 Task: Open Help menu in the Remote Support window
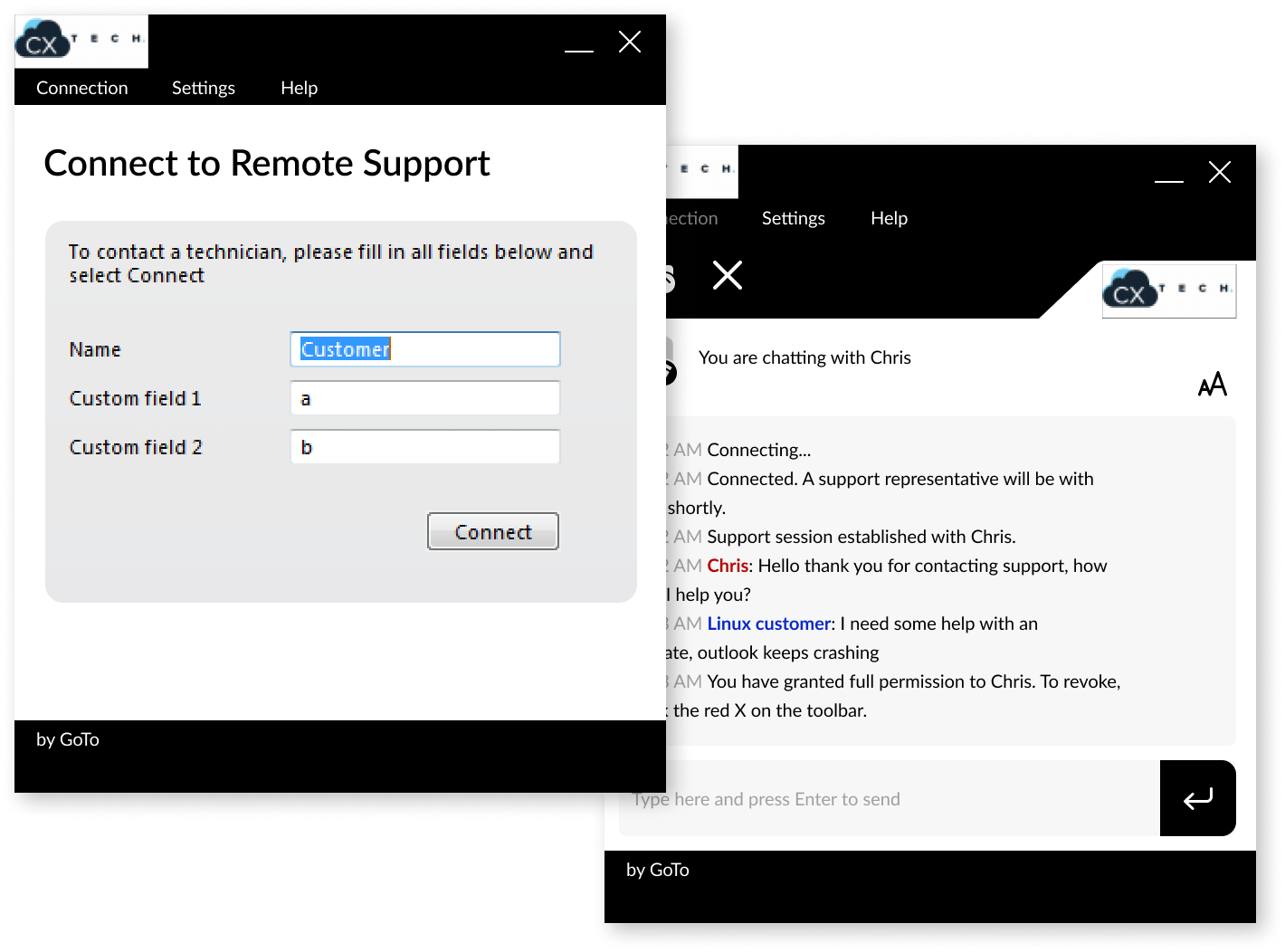click(299, 88)
